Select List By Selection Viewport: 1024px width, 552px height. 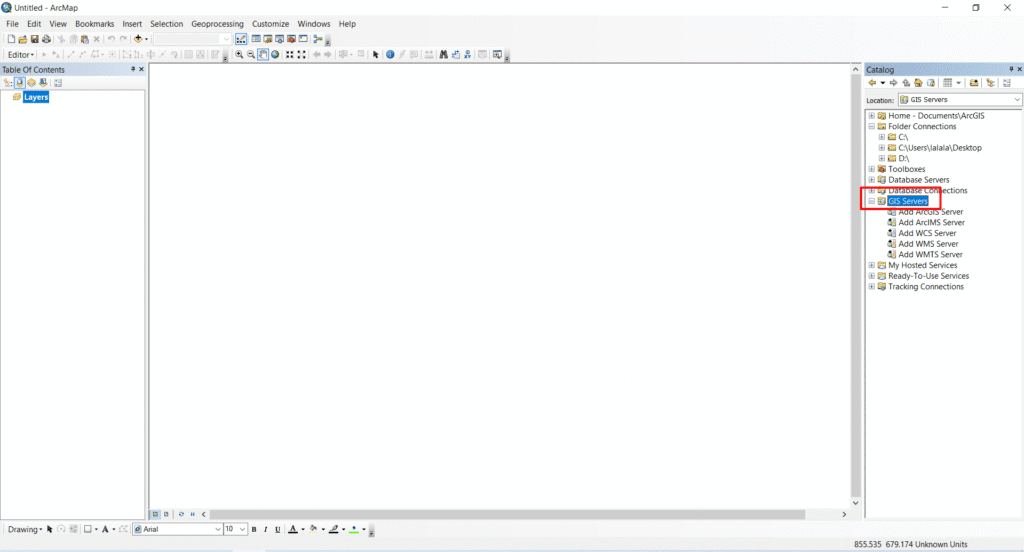(43, 83)
